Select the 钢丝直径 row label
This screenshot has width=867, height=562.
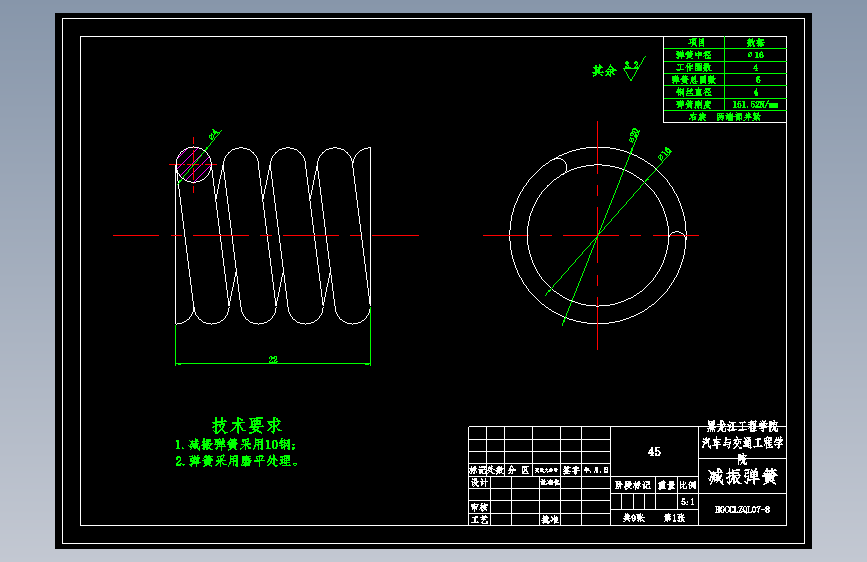tap(693, 92)
